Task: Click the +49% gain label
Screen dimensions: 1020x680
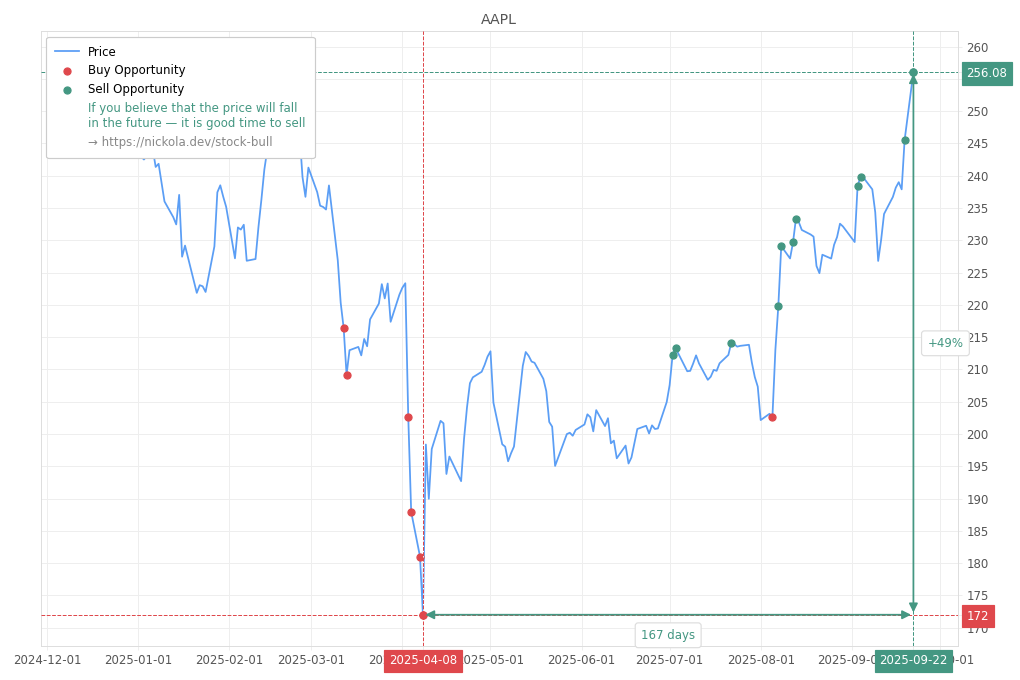Action: pyautogui.click(x=944, y=343)
